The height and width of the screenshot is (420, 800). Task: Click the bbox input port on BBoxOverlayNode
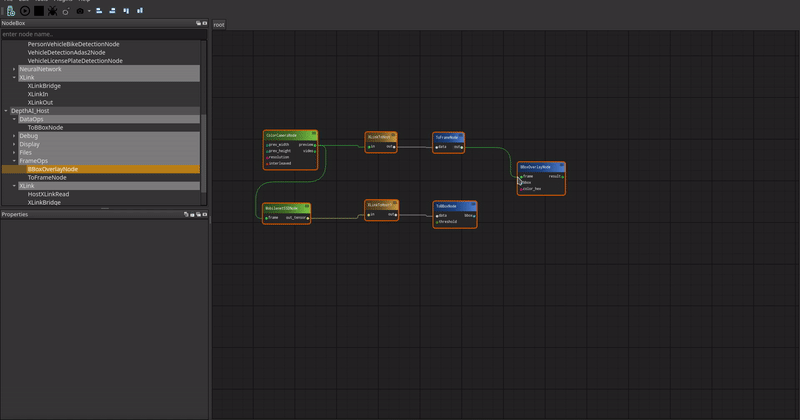point(520,183)
